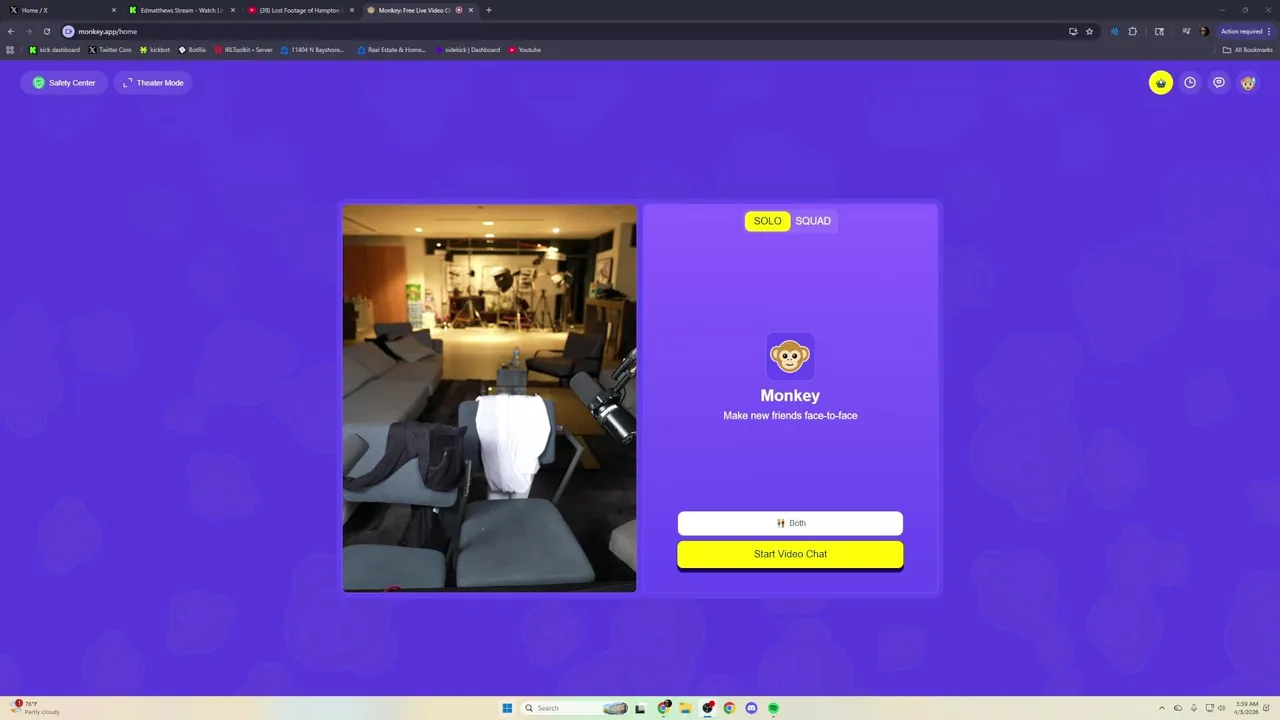
Task: Open the monkey profile avatar
Action: [x=1248, y=83]
